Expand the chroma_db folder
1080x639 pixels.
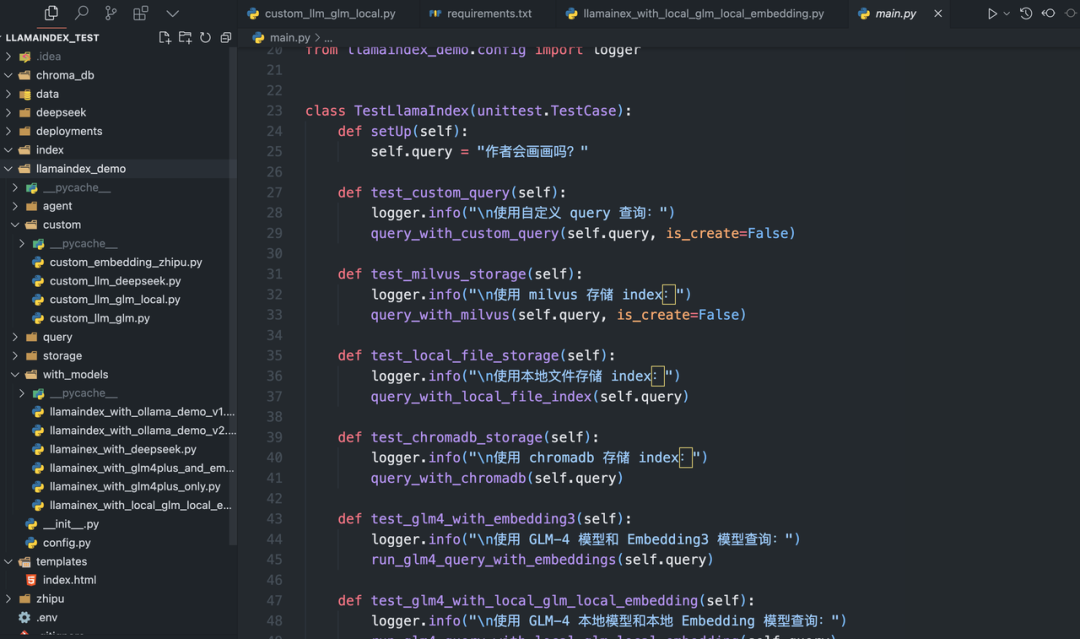[x=64, y=75]
